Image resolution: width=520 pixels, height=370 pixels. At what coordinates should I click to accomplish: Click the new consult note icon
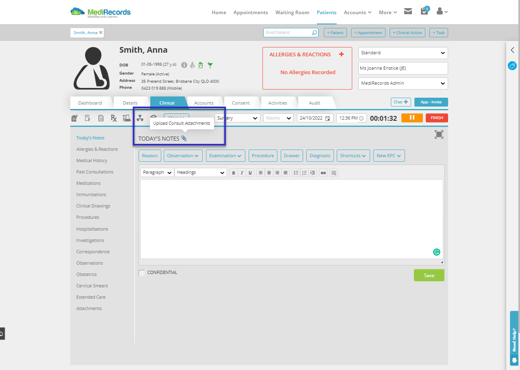point(74,118)
